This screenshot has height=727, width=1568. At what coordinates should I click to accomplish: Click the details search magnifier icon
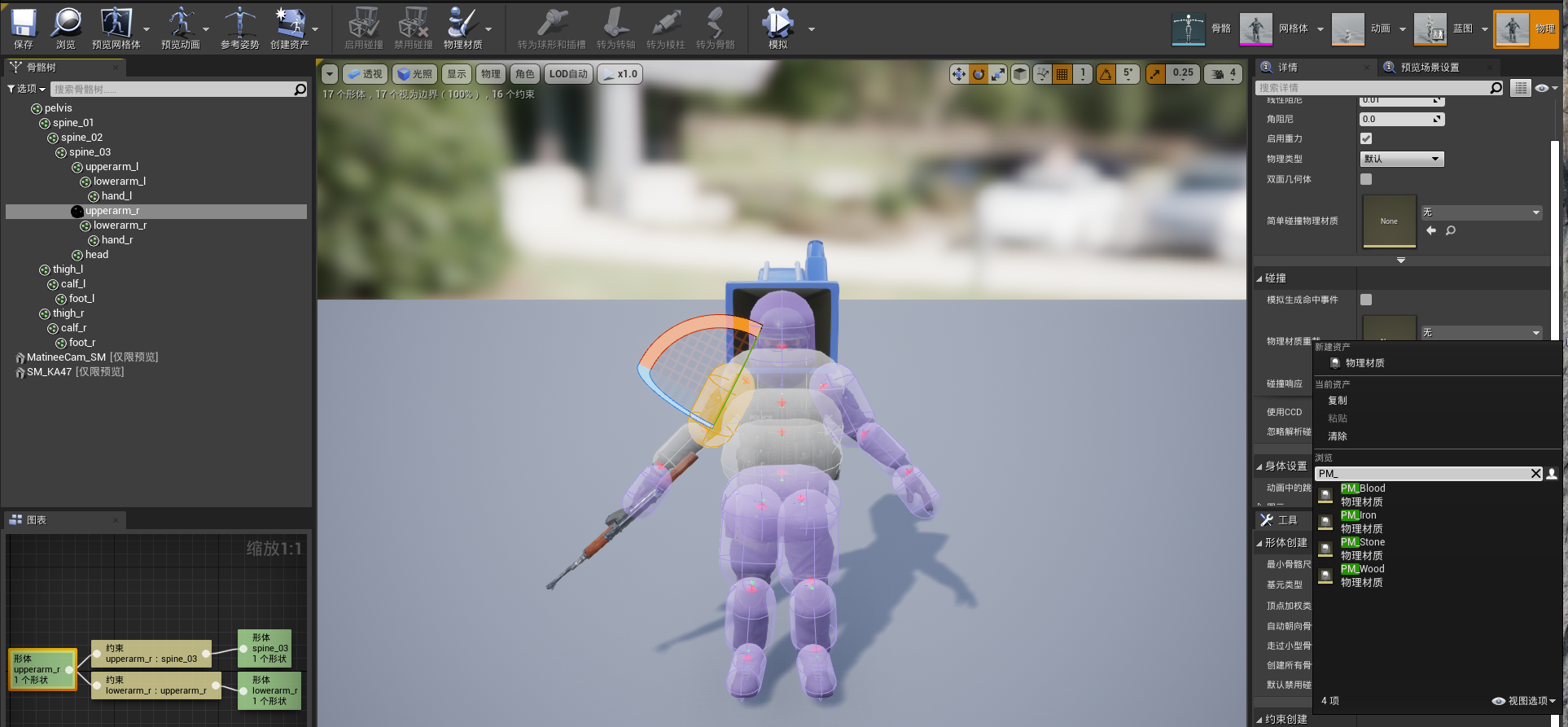click(1496, 88)
